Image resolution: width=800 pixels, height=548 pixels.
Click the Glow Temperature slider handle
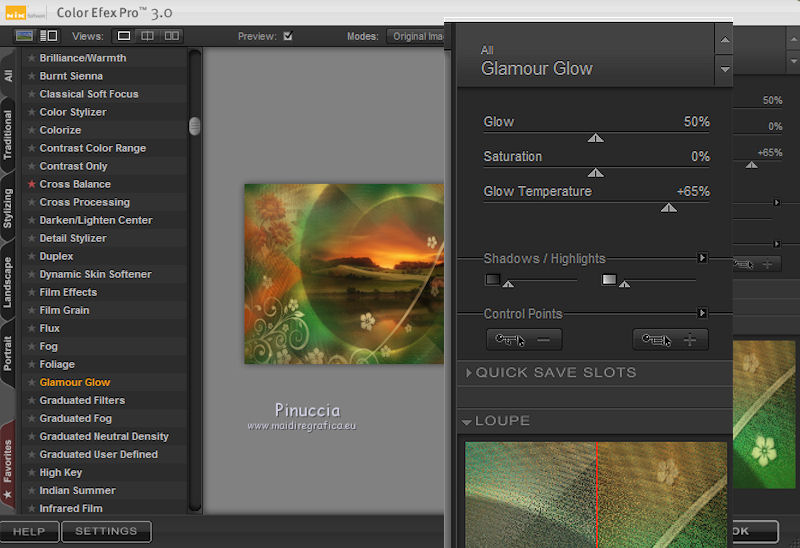[x=669, y=208]
